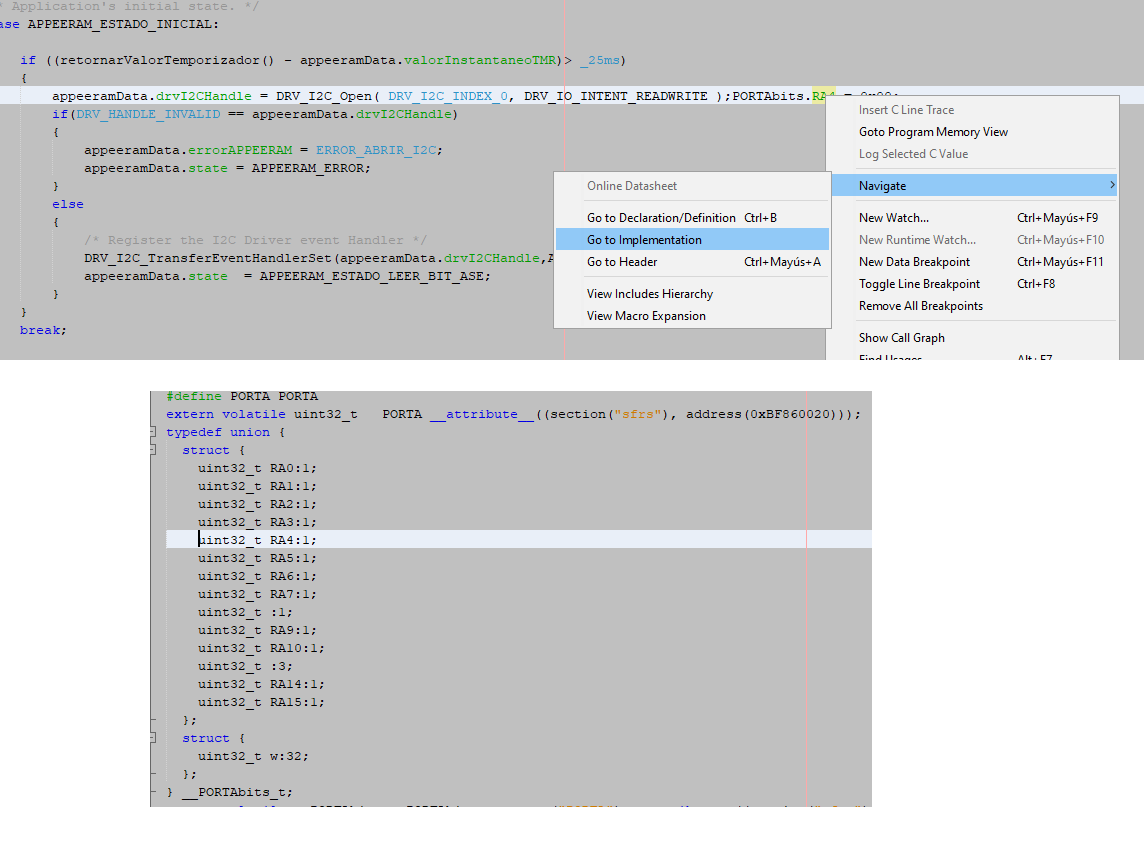Choose Remove All Breakpoints
The height and width of the screenshot is (848, 1144).
click(x=973, y=305)
